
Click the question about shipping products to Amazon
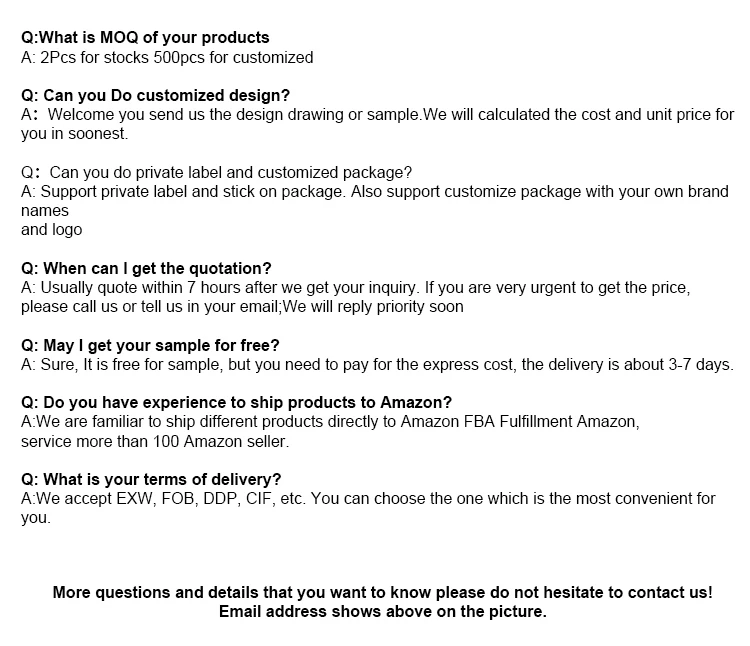[x=236, y=402]
